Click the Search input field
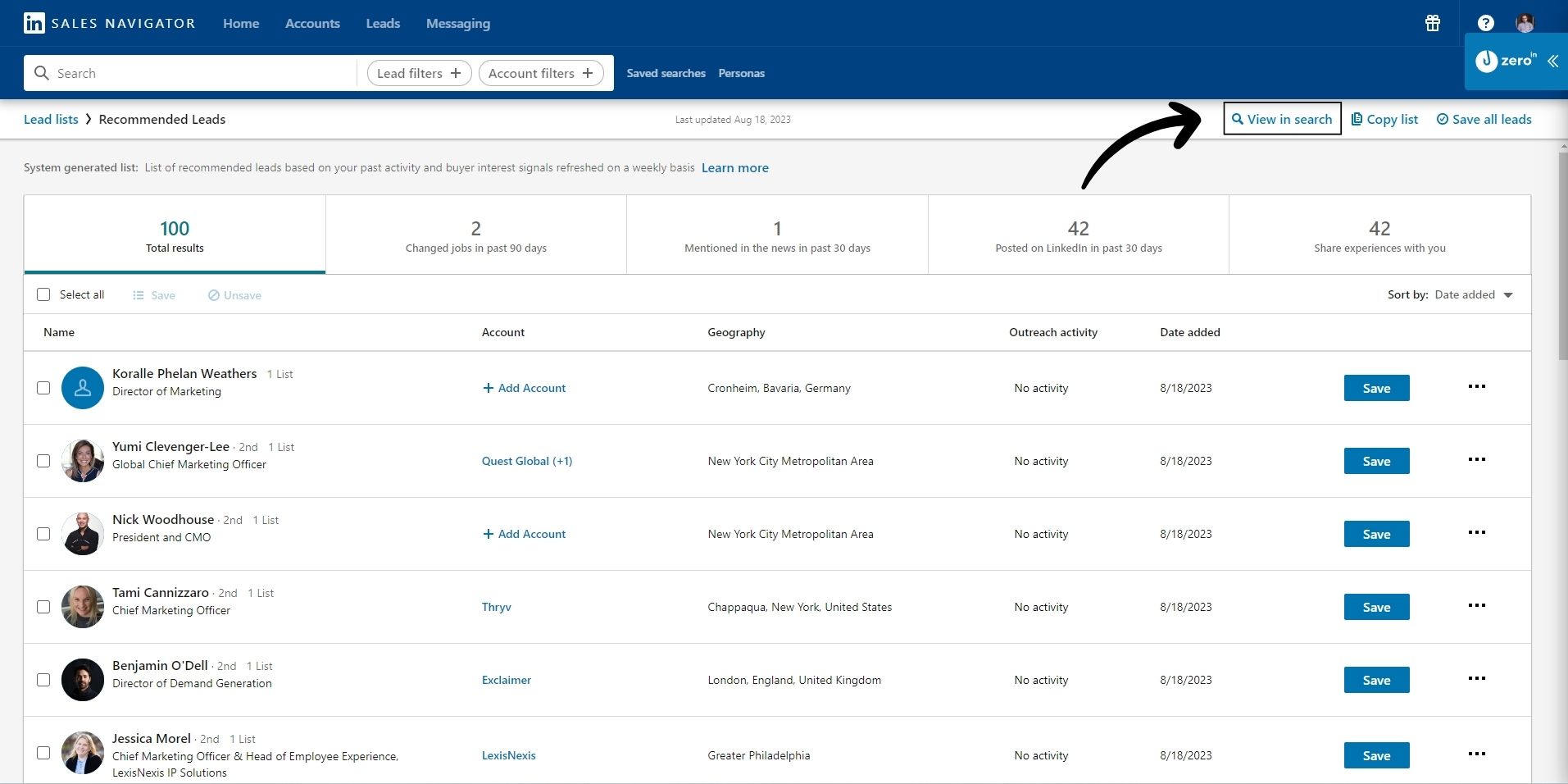 pyautogui.click(x=190, y=73)
